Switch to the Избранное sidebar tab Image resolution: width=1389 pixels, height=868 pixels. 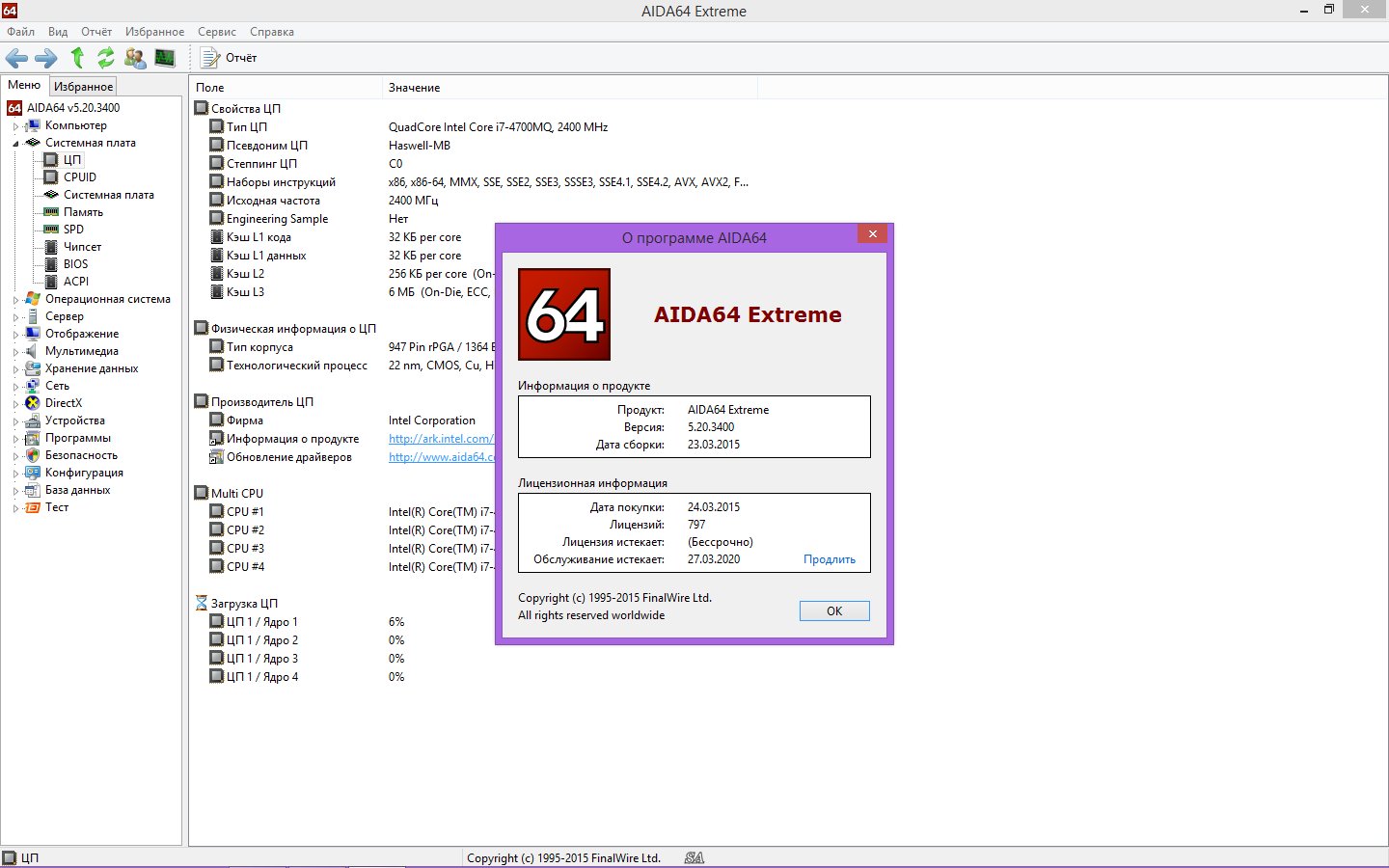[83, 86]
